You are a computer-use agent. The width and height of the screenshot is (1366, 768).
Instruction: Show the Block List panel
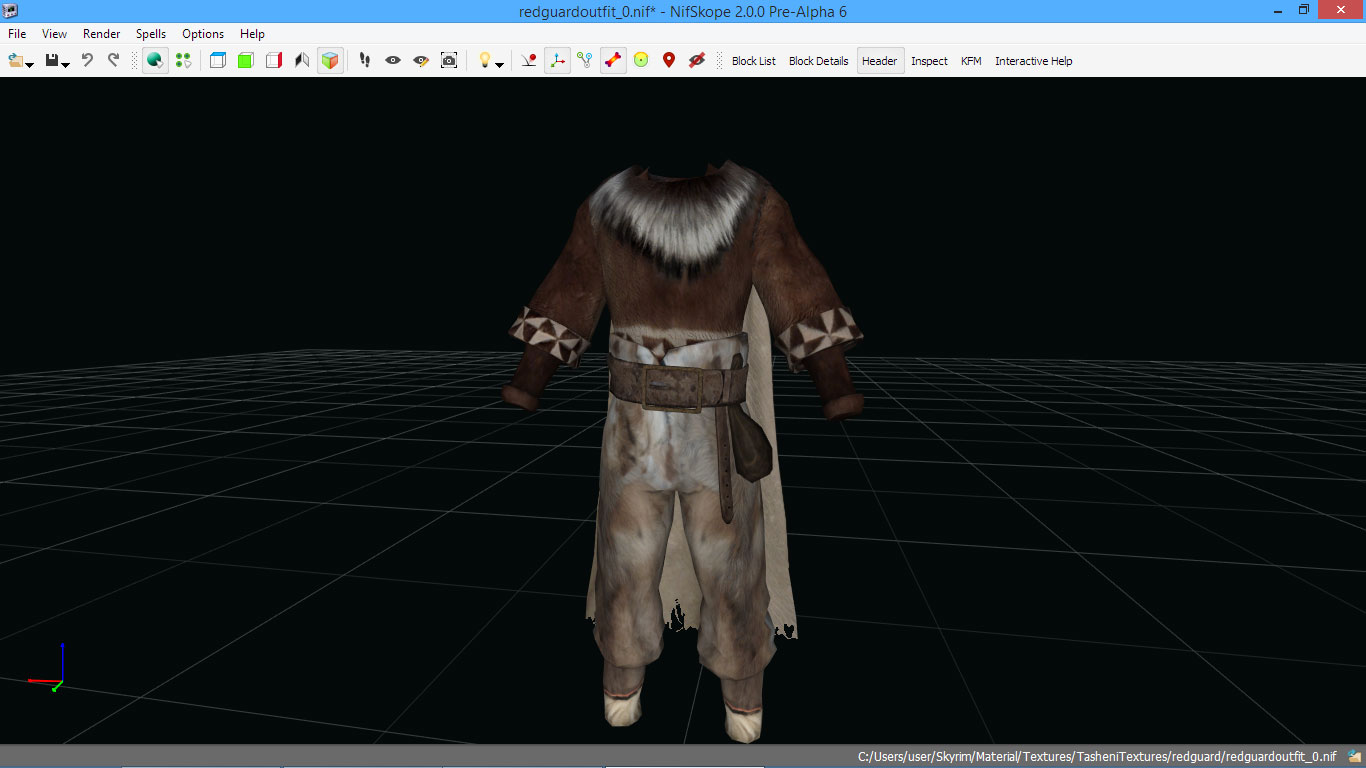[x=753, y=61]
